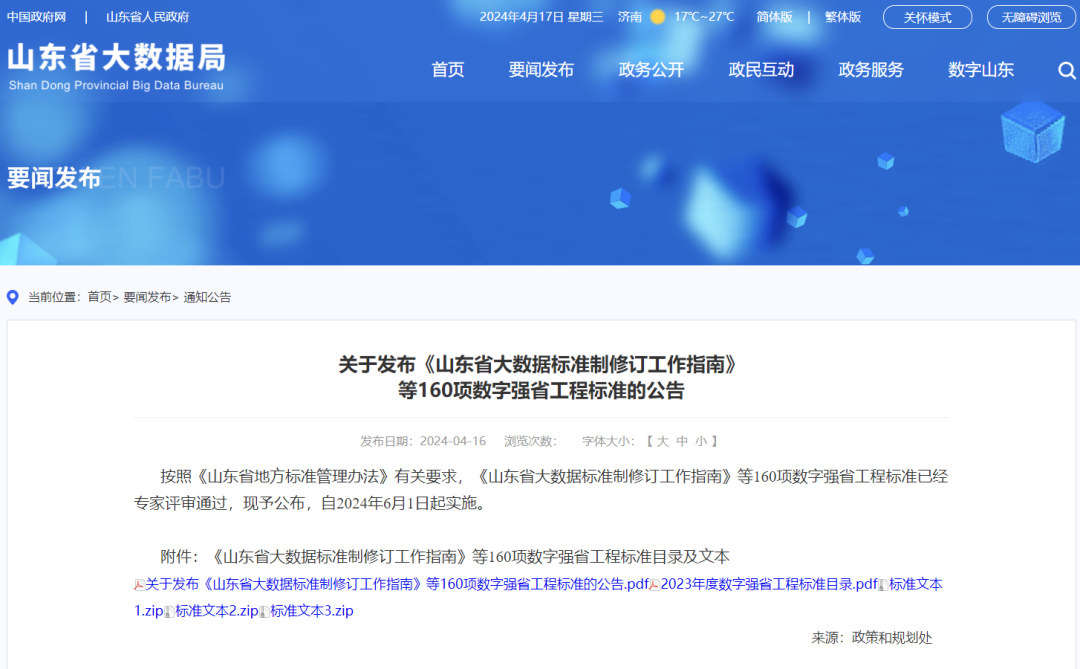Screen dimensions: 1080x669
Task: Enable 无障碍浏览 accessibility browsing
Action: (x=1031, y=17)
